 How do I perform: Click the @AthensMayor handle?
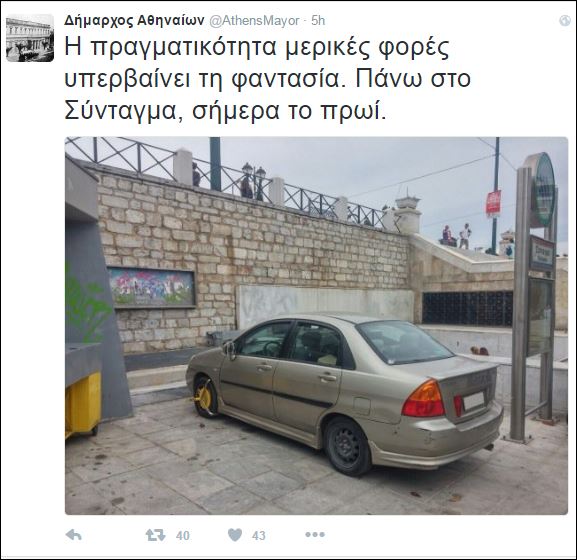[254, 21]
